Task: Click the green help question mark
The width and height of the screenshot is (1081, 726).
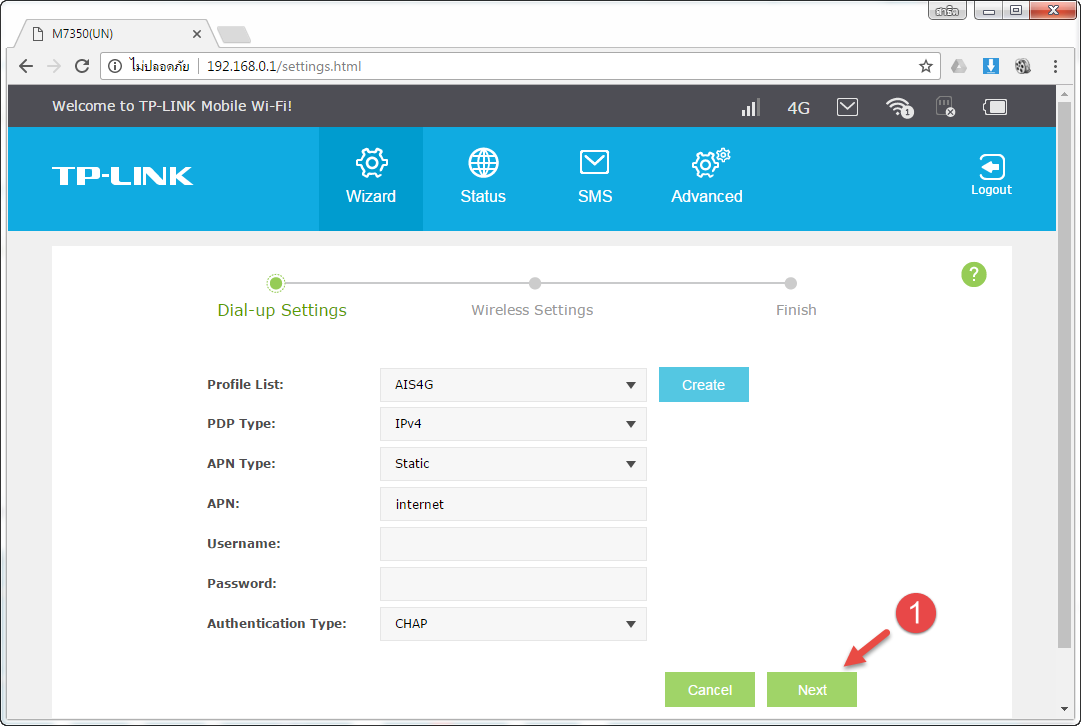Action: [x=973, y=274]
